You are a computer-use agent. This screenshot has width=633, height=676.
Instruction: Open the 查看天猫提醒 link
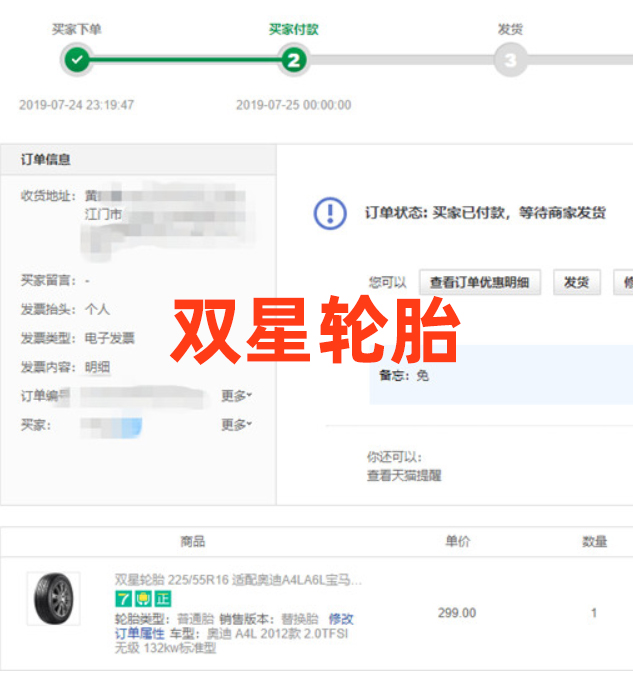tap(404, 476)
